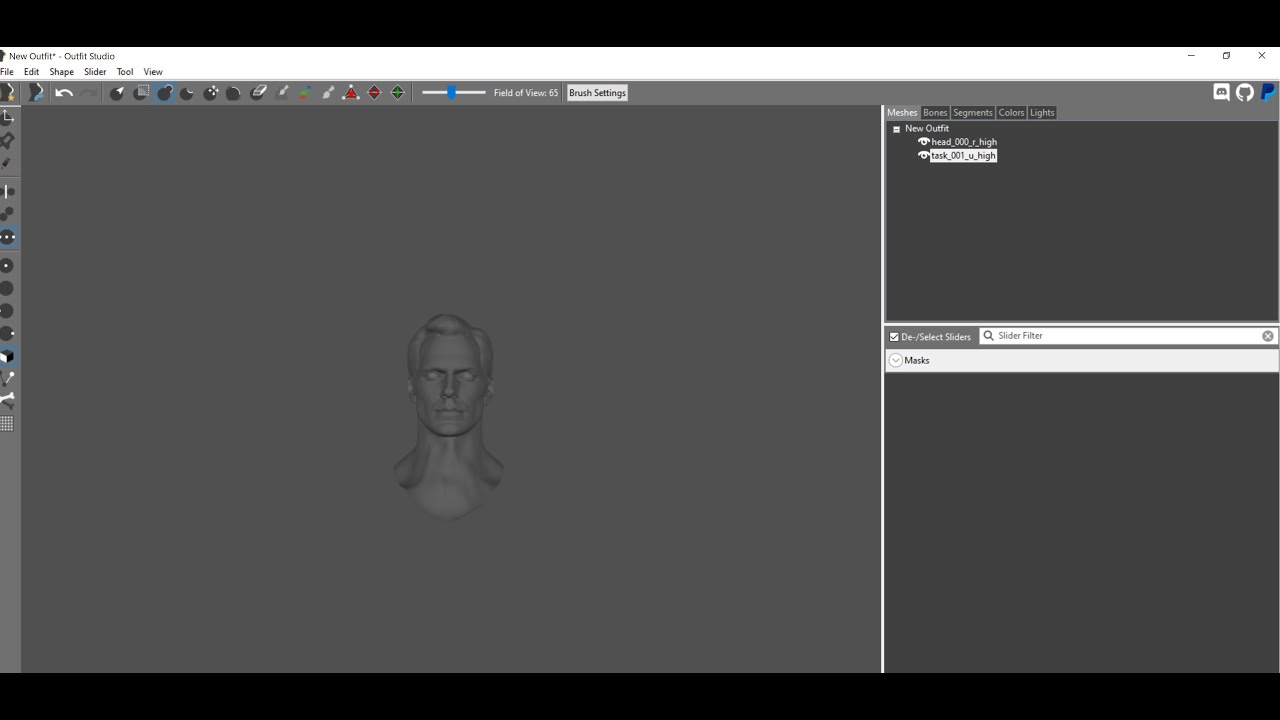Open the File menu
The width and height of the screenshot is (1280, 720).
click(x=7, y=72)
